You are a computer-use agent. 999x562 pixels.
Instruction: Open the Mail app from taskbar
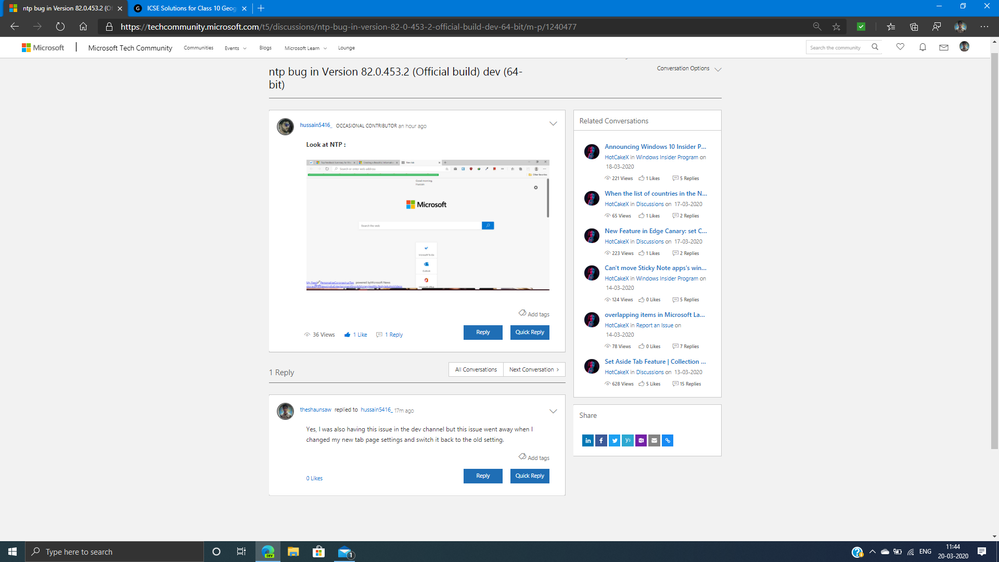pyautogui.click(x=345, y=552)
